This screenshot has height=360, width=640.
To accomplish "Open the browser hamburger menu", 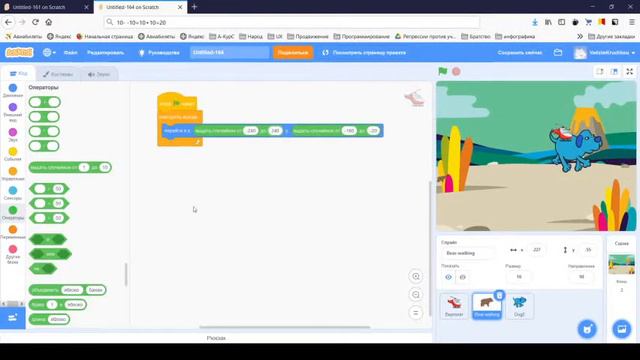I will coord(631,22).
